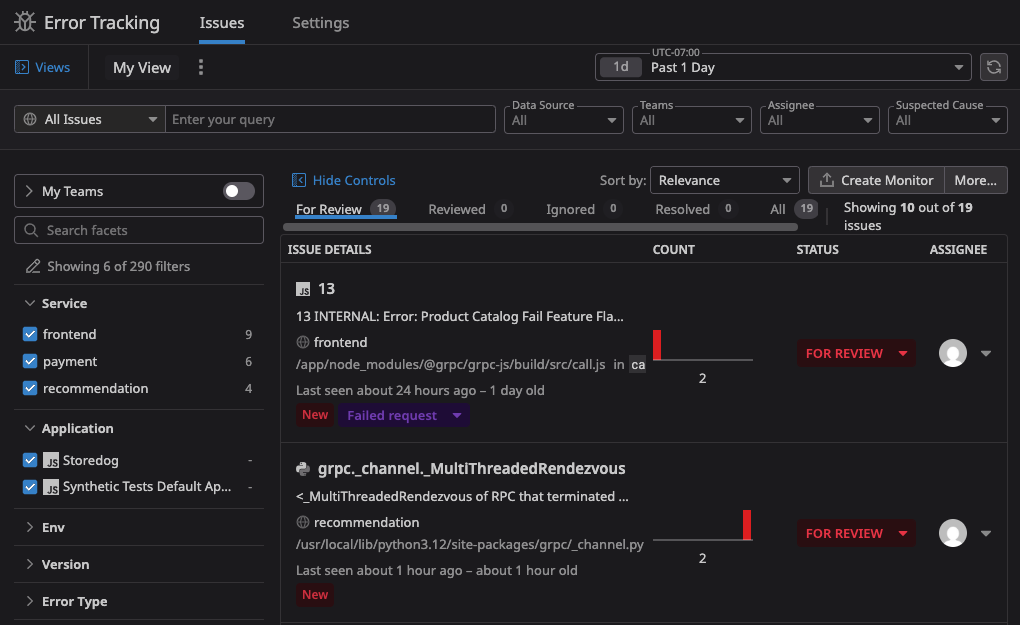The width and height of the screenshot is (1020, 625).
Task: Uncheck the frontend service checkbox
Action: point(30,334)
